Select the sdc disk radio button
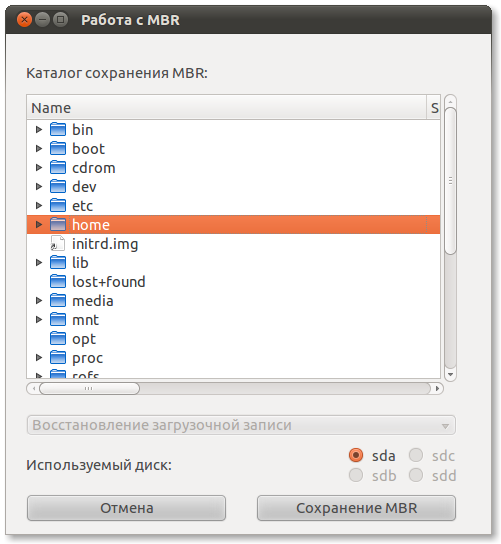The height and width of the screenshot is (544, 501). (x=416, y=455)
